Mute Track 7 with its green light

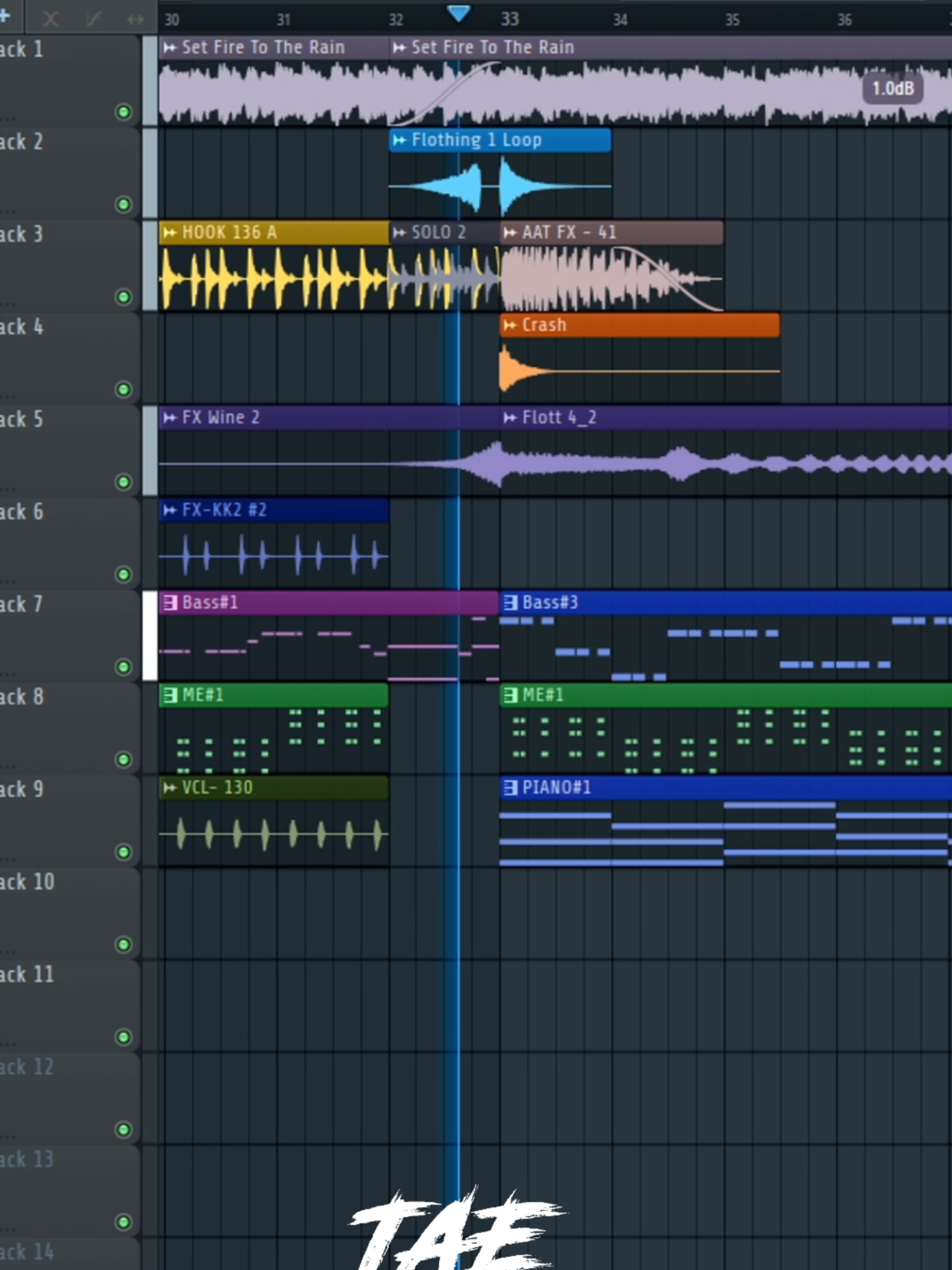click(123, 667)
